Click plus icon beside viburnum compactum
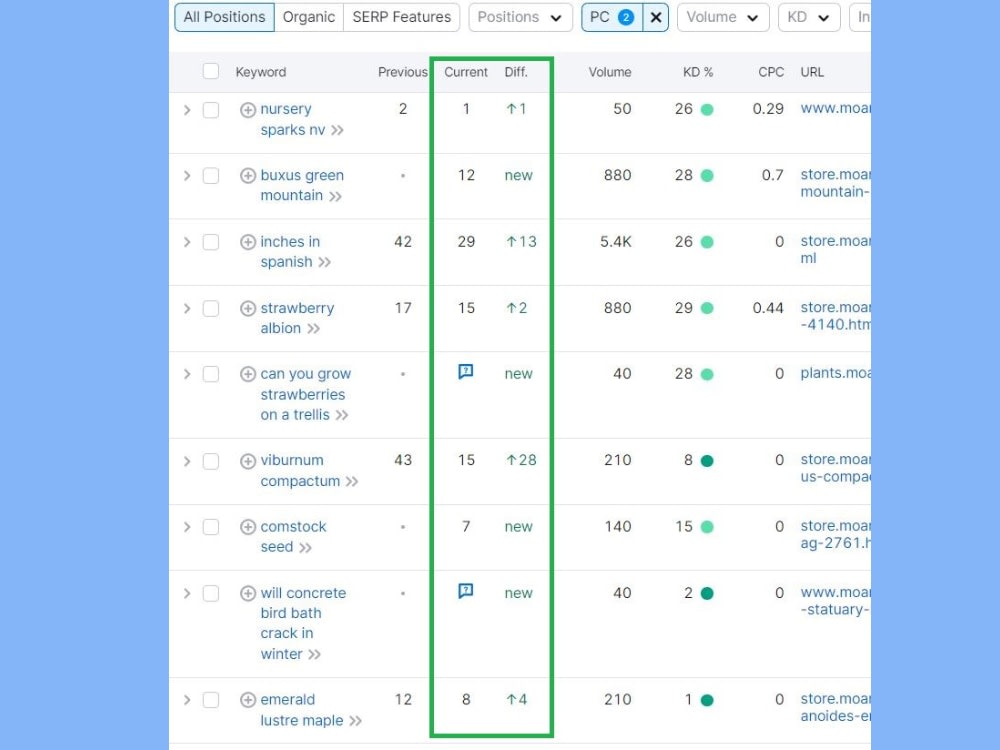This screenshot has height=750, width=1000. (248, 461)
